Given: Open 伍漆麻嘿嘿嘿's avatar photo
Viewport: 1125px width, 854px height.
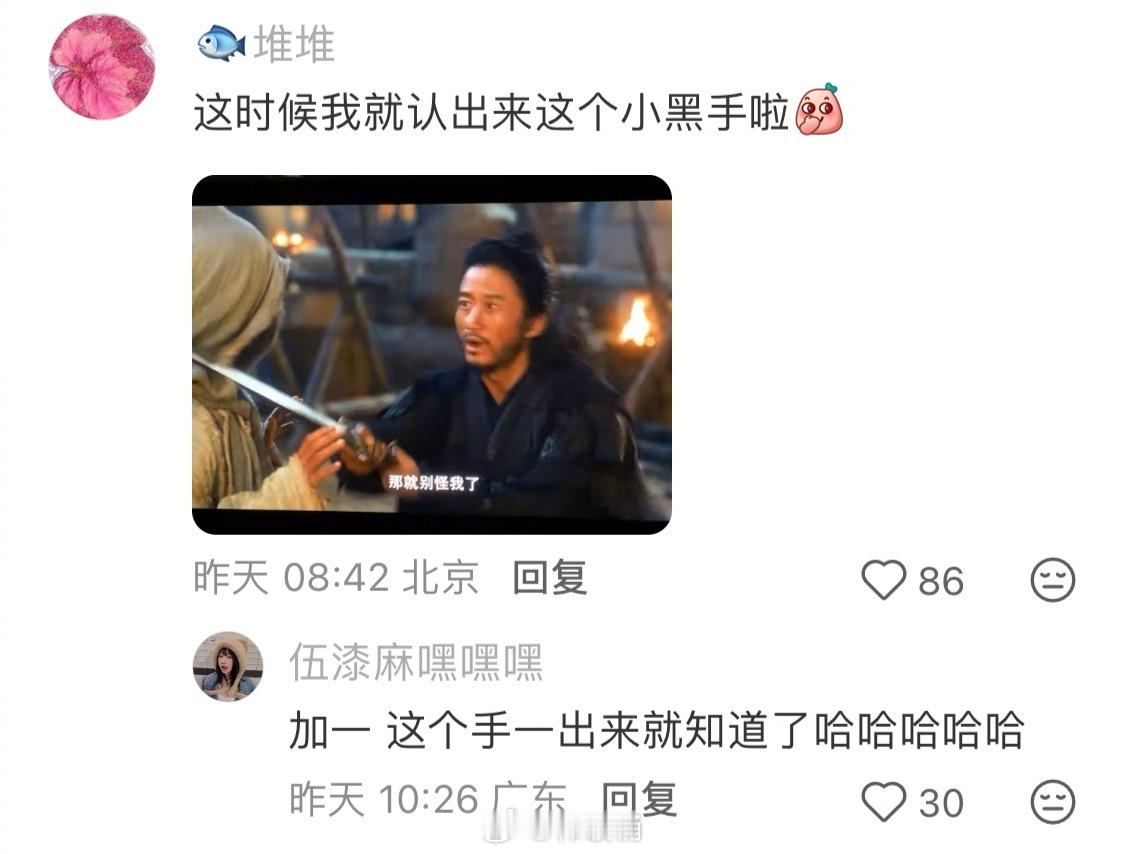Looking at the screenshot, I should click(228, 667).
